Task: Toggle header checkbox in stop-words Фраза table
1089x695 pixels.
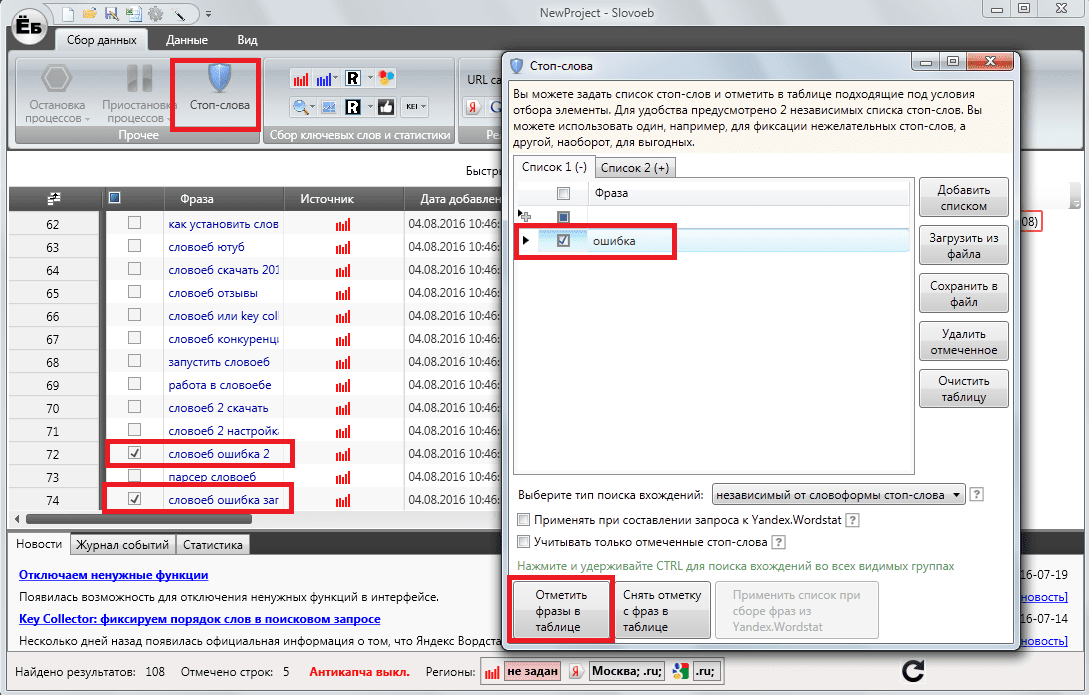Action: [563, 193]
